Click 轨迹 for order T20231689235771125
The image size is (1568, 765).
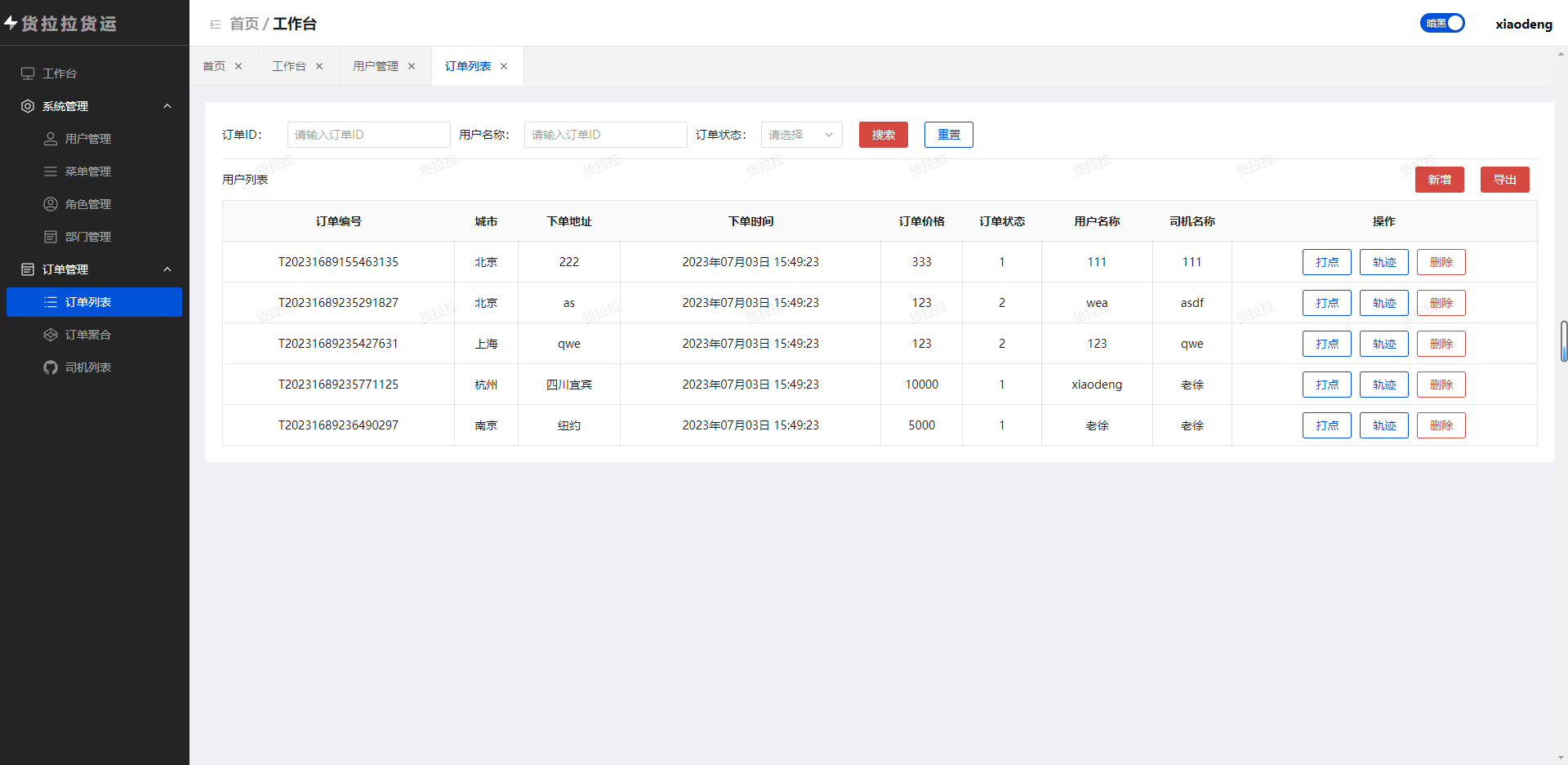click(x=1384, y=385)
